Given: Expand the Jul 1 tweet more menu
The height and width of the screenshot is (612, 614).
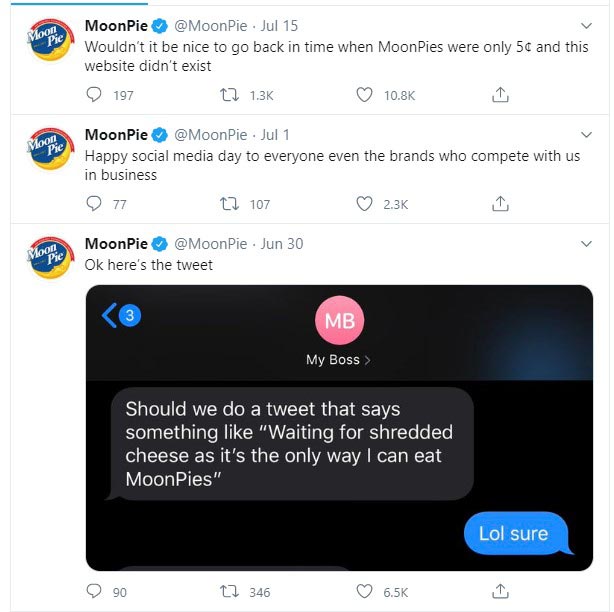Looking at the screenshot, I should (x=586, y=135).
